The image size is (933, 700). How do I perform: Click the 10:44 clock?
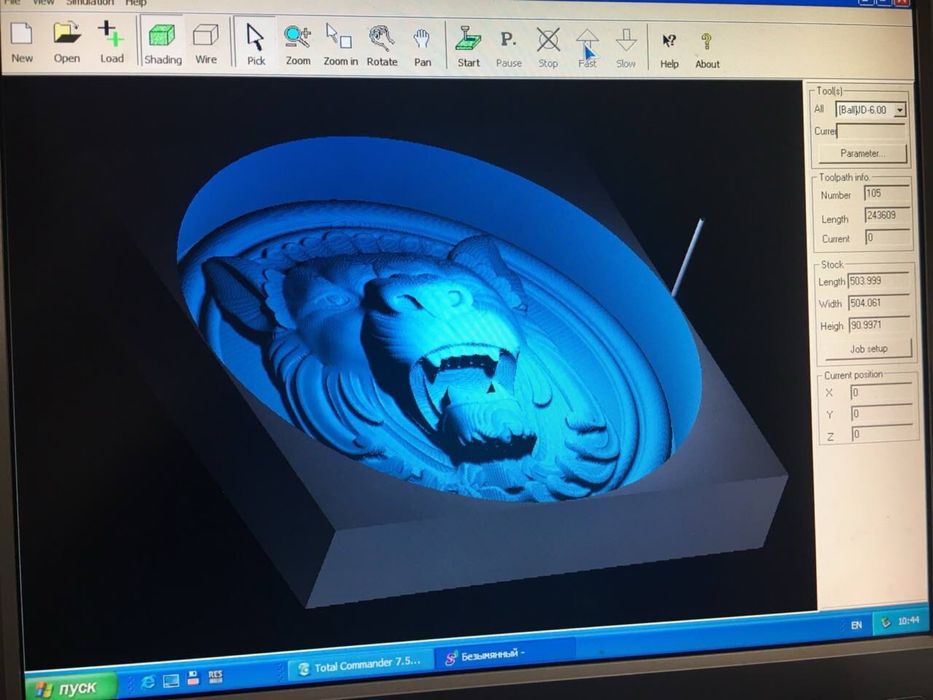[x=909, y=620]
